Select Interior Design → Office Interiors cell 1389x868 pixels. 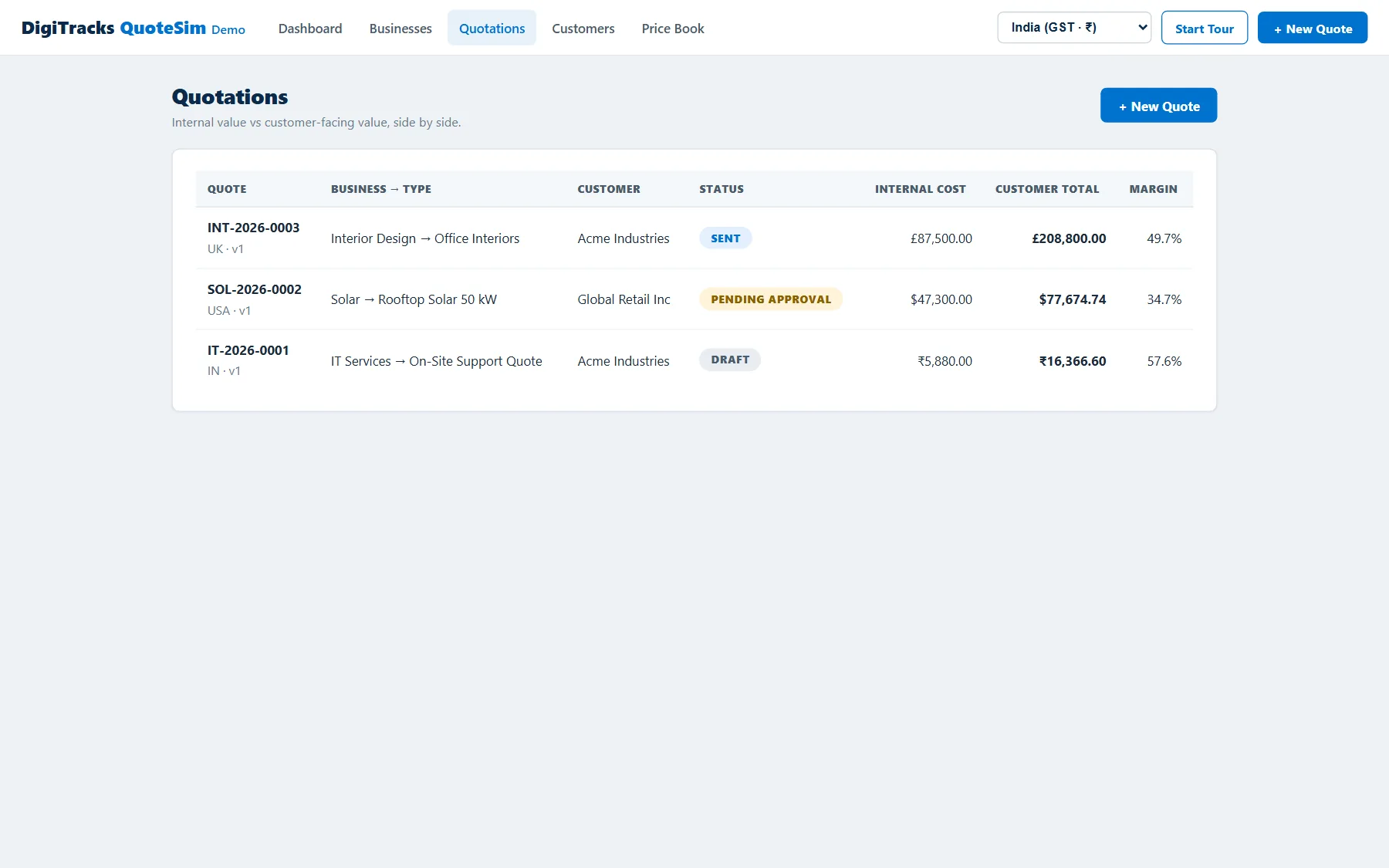click(425, 238)
